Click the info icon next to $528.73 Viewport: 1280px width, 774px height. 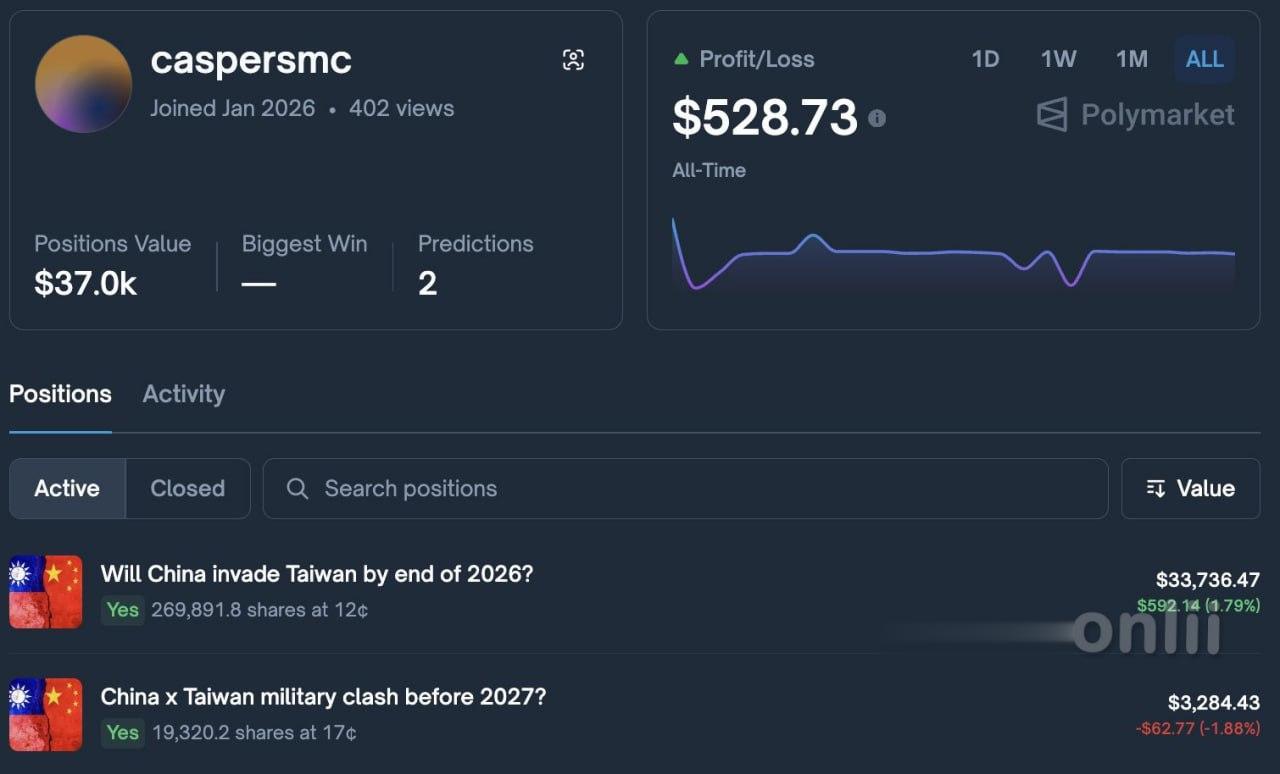(x=877, y=118)
